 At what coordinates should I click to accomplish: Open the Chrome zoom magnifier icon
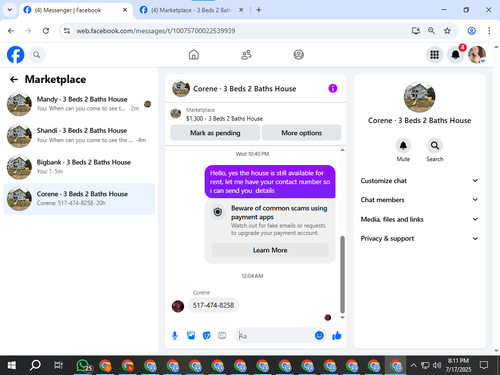431,31
